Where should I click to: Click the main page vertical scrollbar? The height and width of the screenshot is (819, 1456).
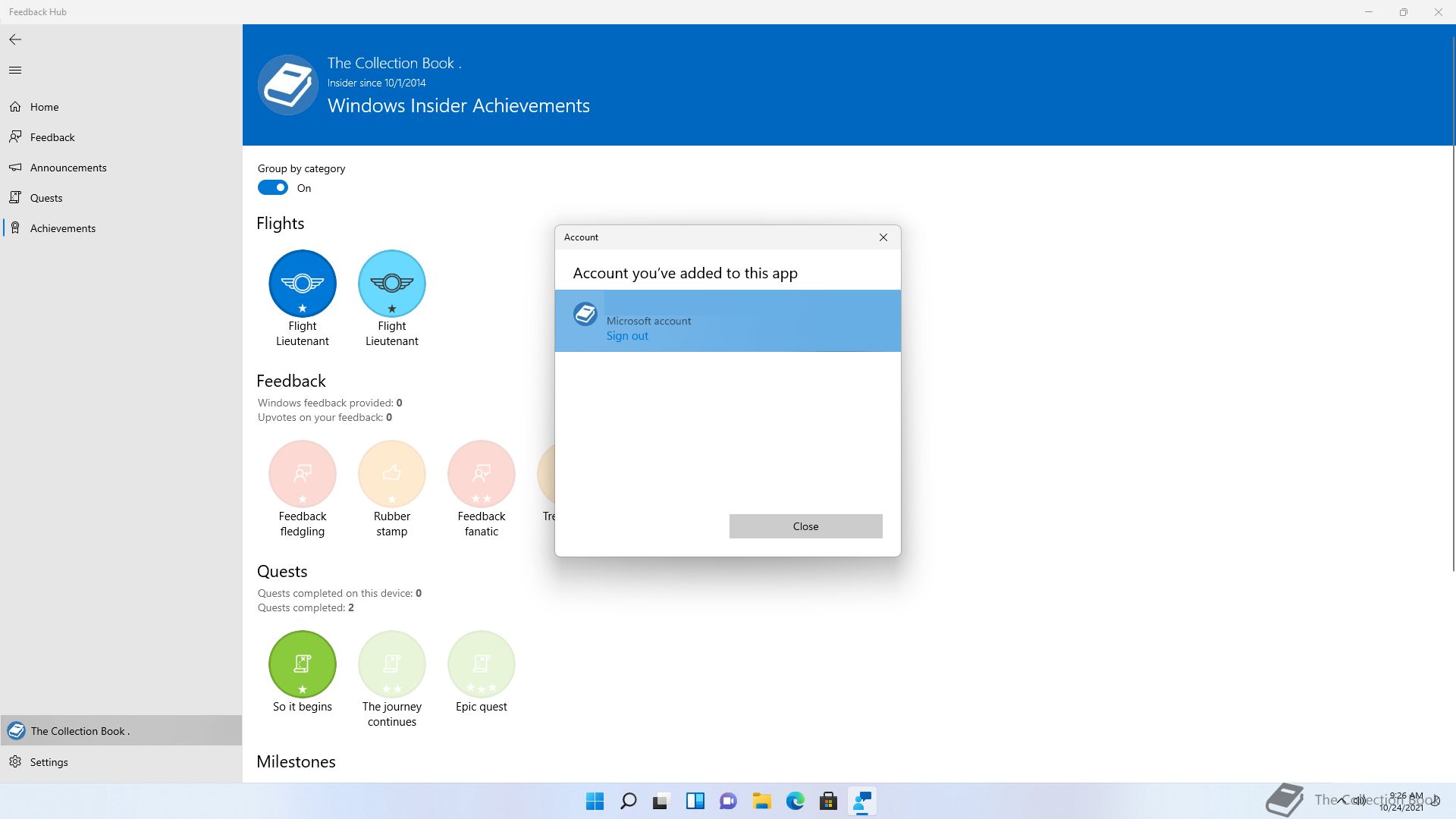coord(1453,303)
